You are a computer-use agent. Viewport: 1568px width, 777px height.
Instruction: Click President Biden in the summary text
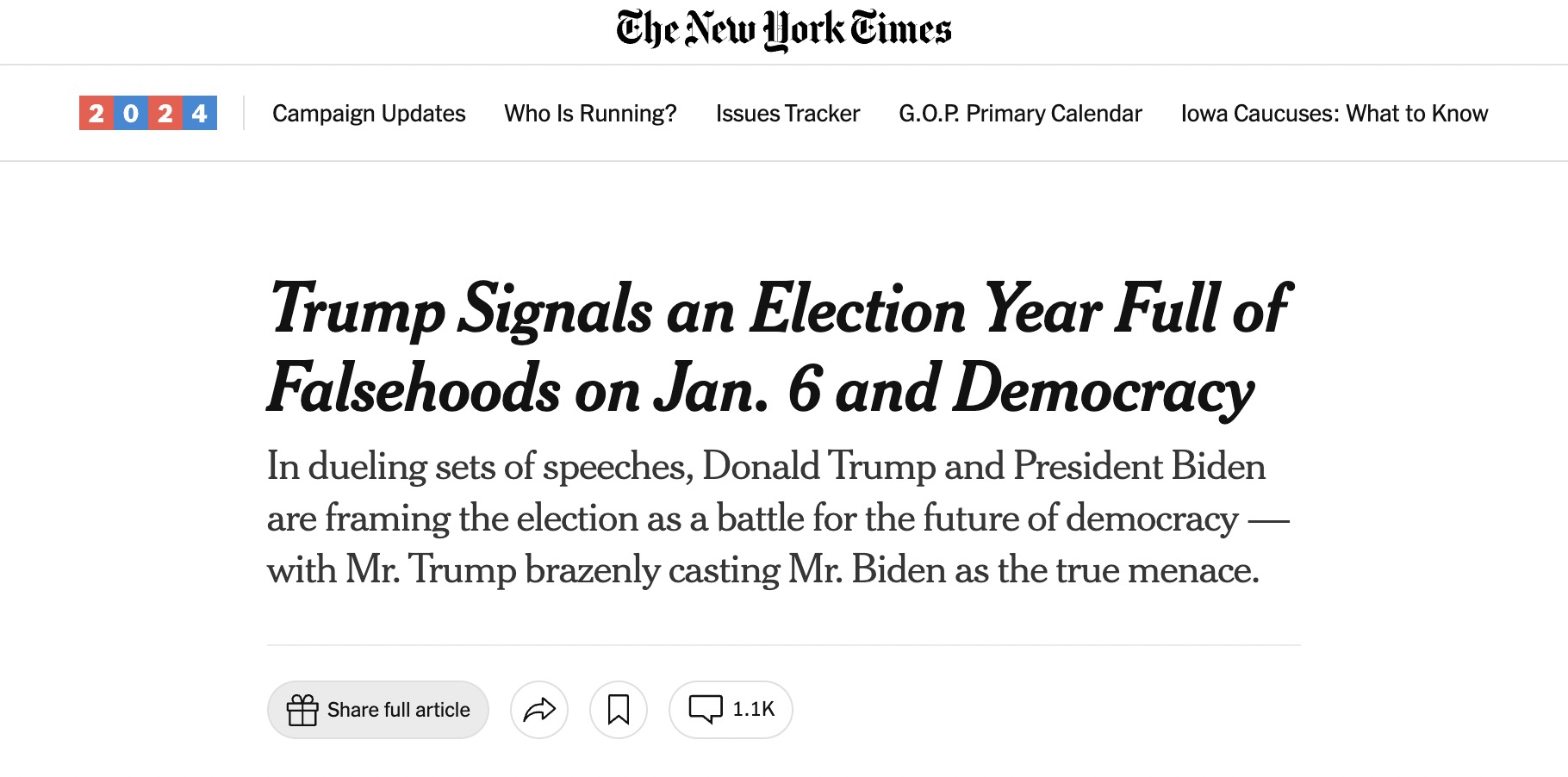(1139, 466)
